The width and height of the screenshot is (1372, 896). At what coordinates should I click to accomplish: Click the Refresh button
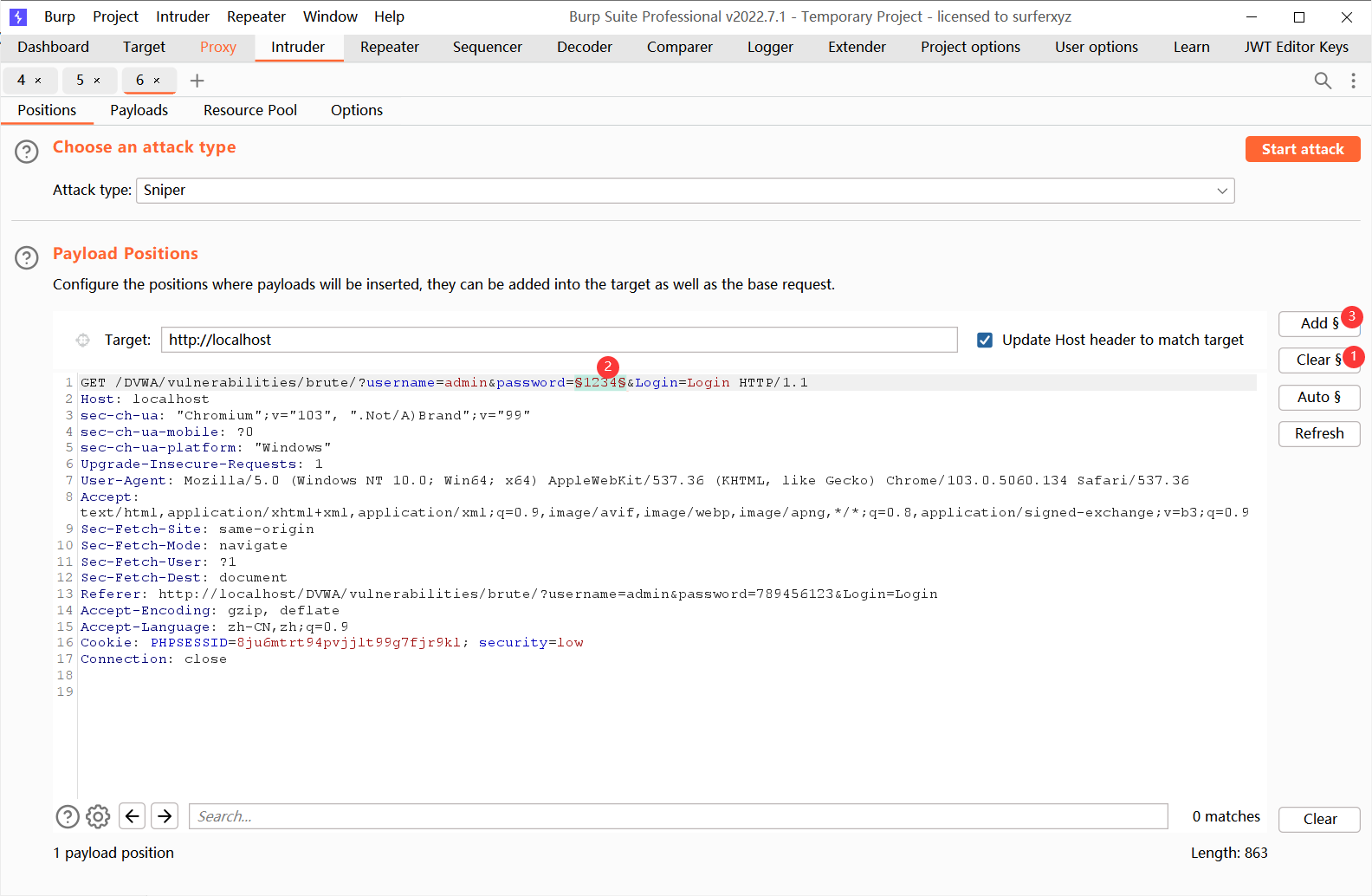(x=1319, y=434)
